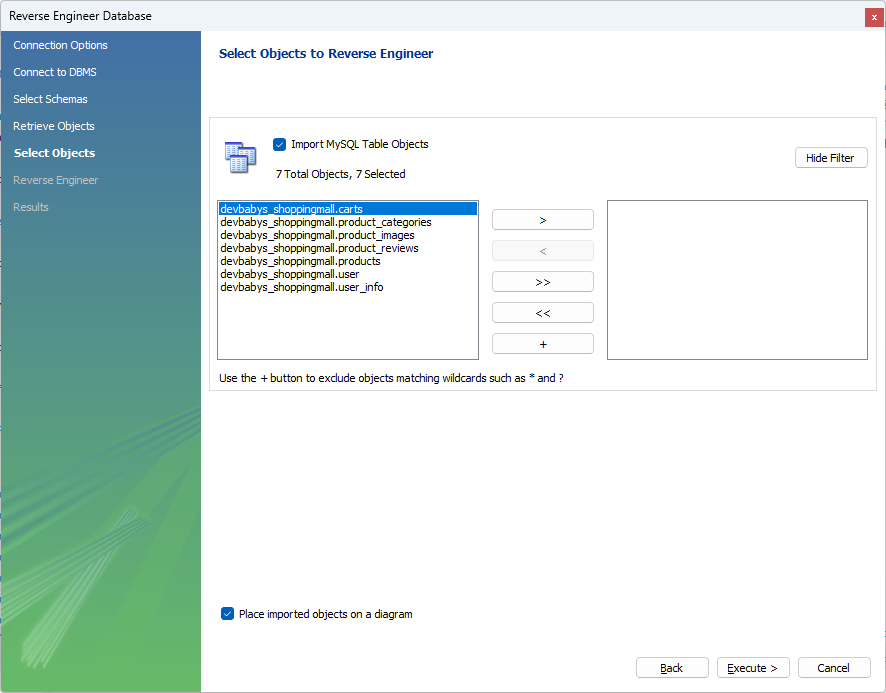Click the + wildcard exclude button
The image size is (886, 693).
(542, 344)
